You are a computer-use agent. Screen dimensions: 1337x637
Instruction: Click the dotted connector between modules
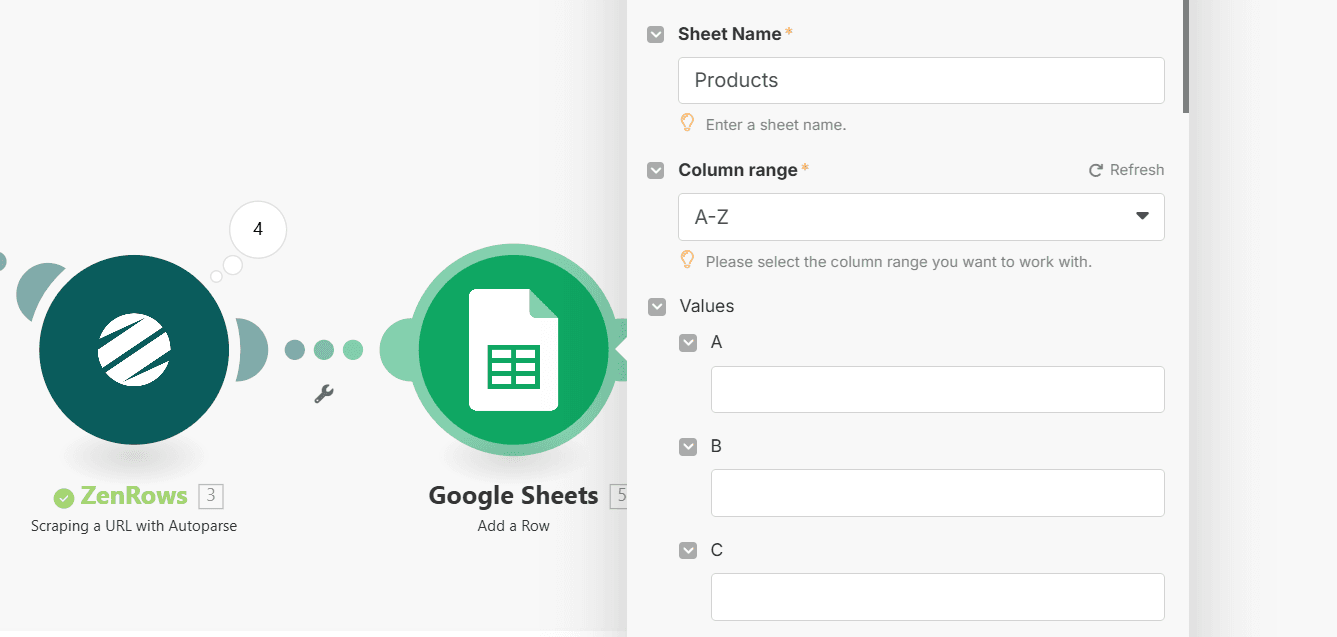323,349
